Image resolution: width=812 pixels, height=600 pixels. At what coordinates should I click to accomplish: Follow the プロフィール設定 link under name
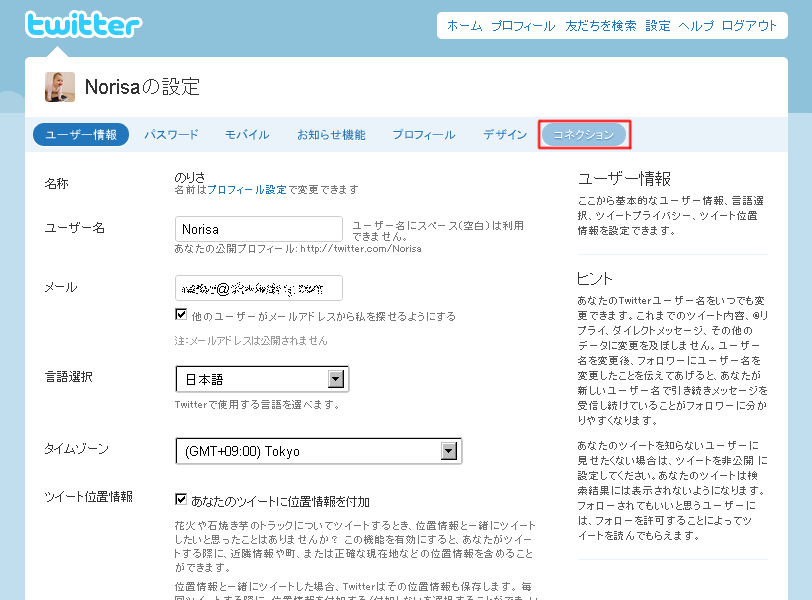(246, 189)
